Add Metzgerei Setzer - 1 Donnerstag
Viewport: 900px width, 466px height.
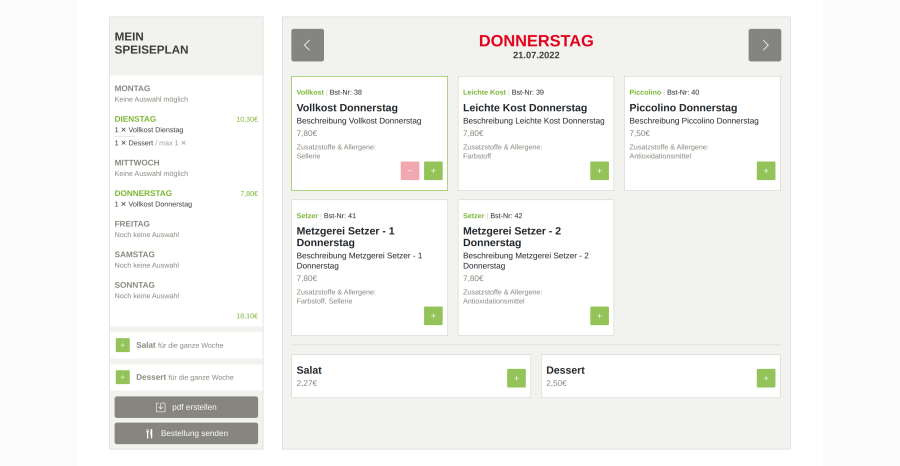coord(433,316)
